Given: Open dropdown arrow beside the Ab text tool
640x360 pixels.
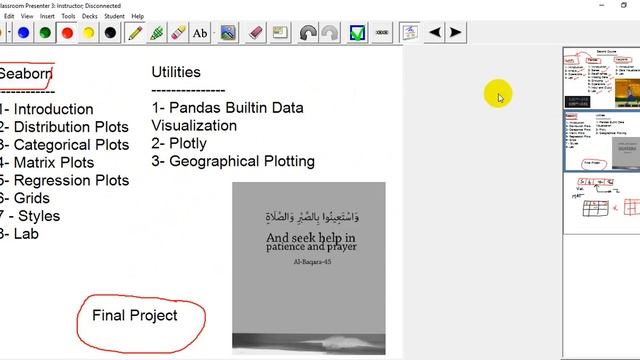Looking at the screenshot, I should click(214, 33).
